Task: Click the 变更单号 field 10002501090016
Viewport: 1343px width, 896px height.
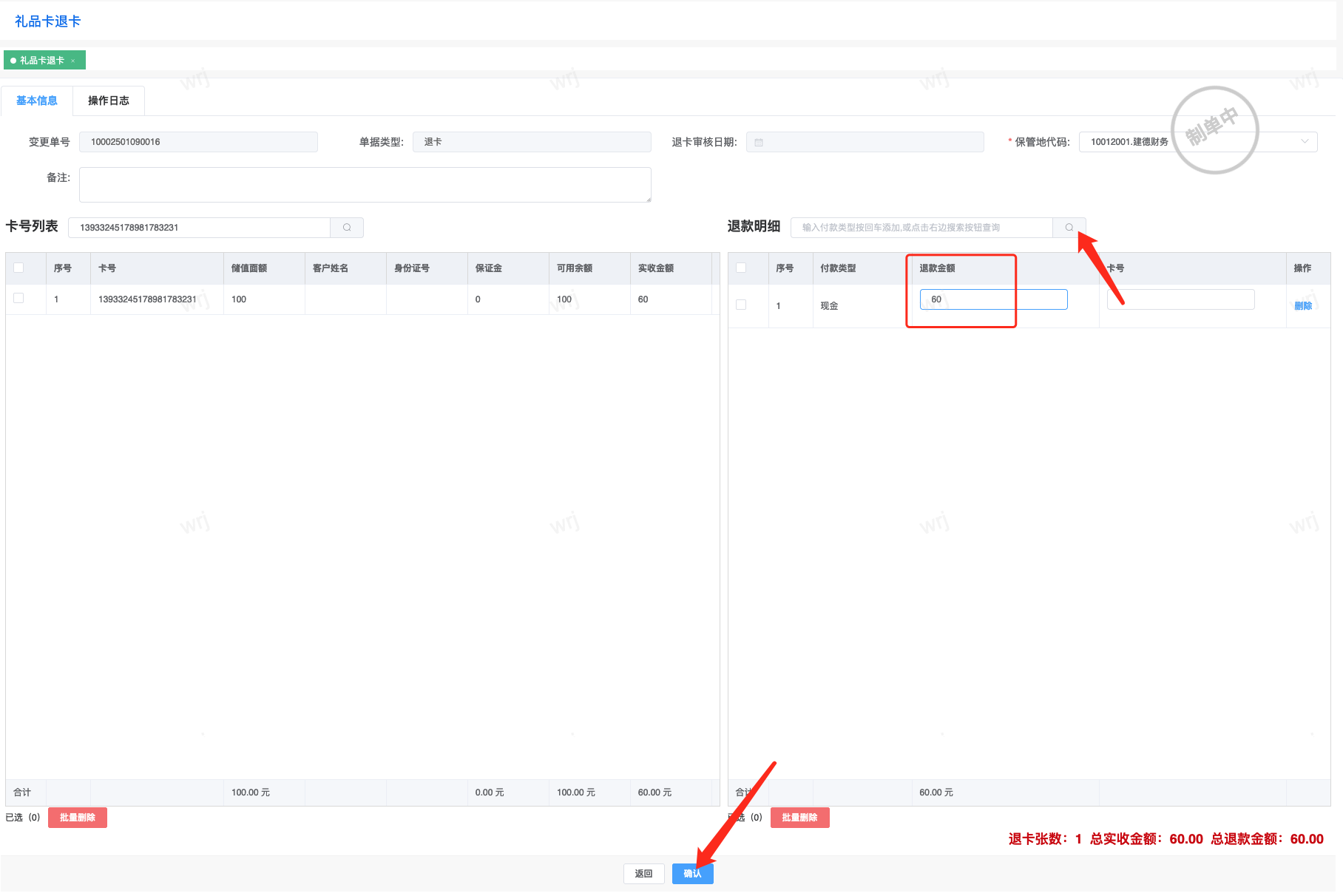Action: point(199,142)
